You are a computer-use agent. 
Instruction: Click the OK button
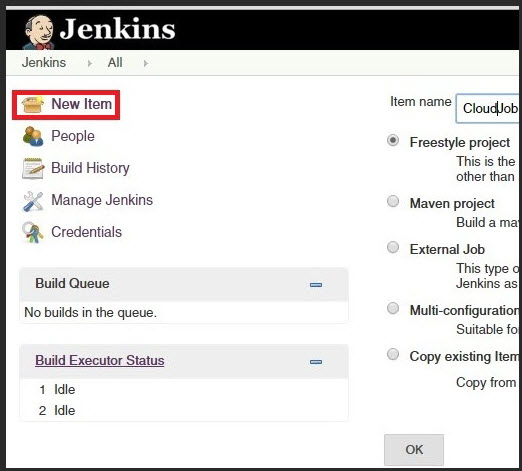tap(414, 450)
